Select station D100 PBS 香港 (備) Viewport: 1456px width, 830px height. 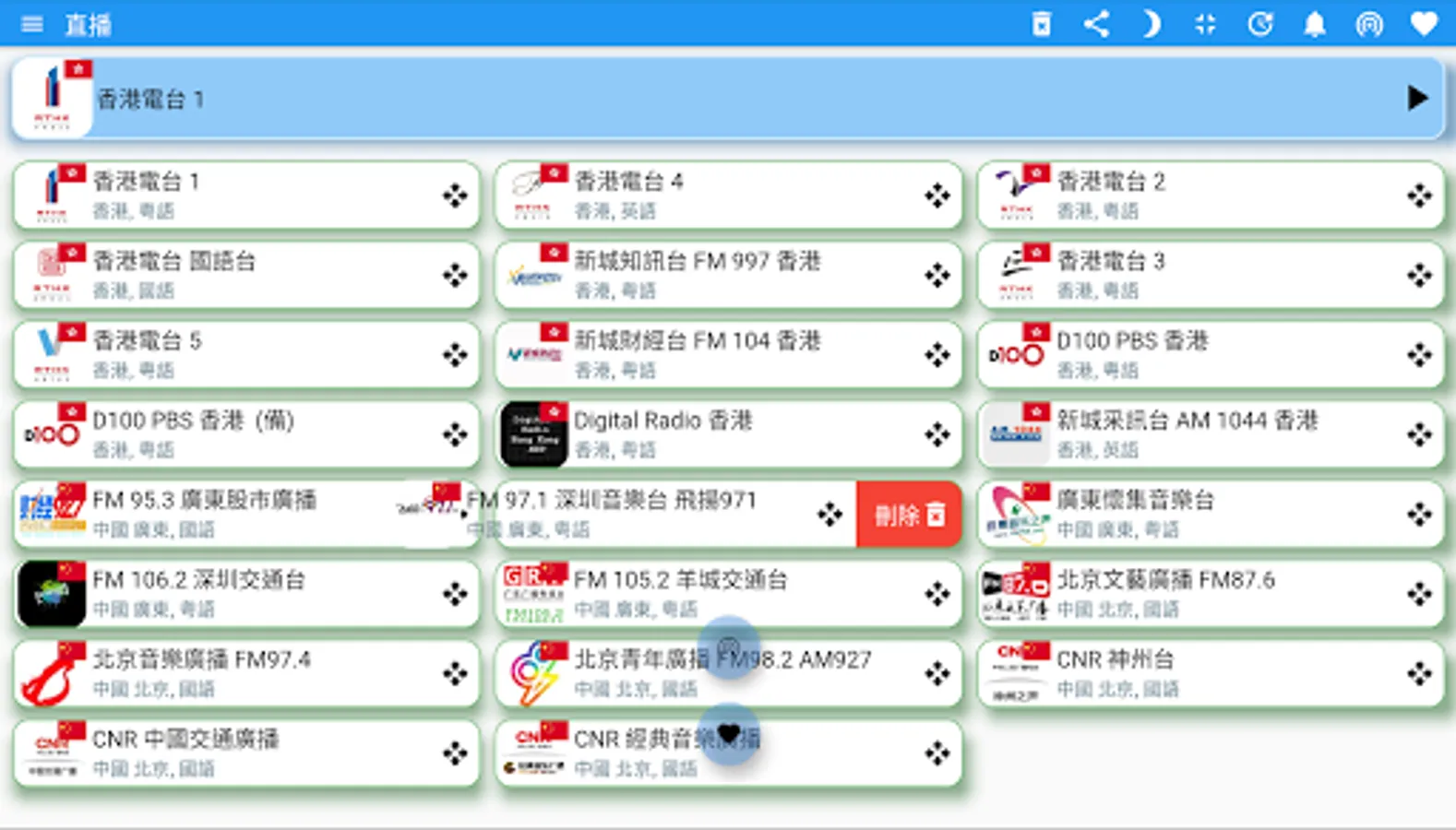[x=246, y=434]
